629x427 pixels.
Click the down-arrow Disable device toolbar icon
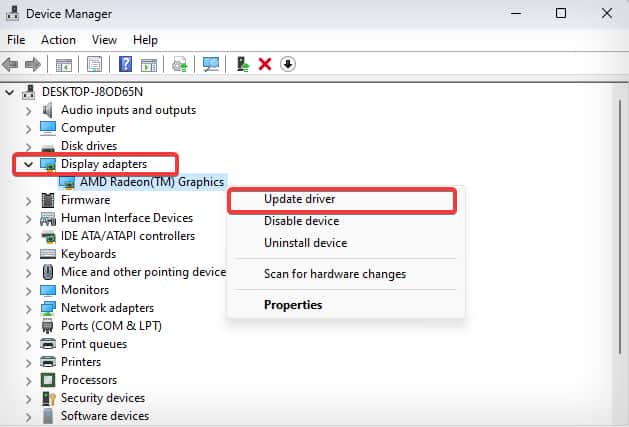click(x=288, y=64)
